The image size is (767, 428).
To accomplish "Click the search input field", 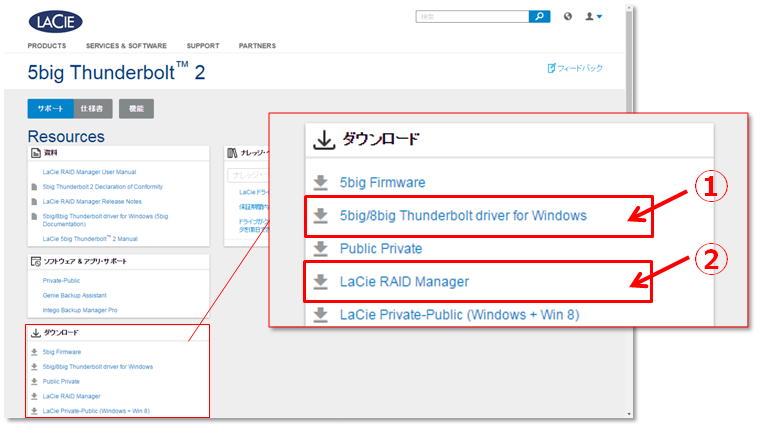I will (x=472, y=17).
